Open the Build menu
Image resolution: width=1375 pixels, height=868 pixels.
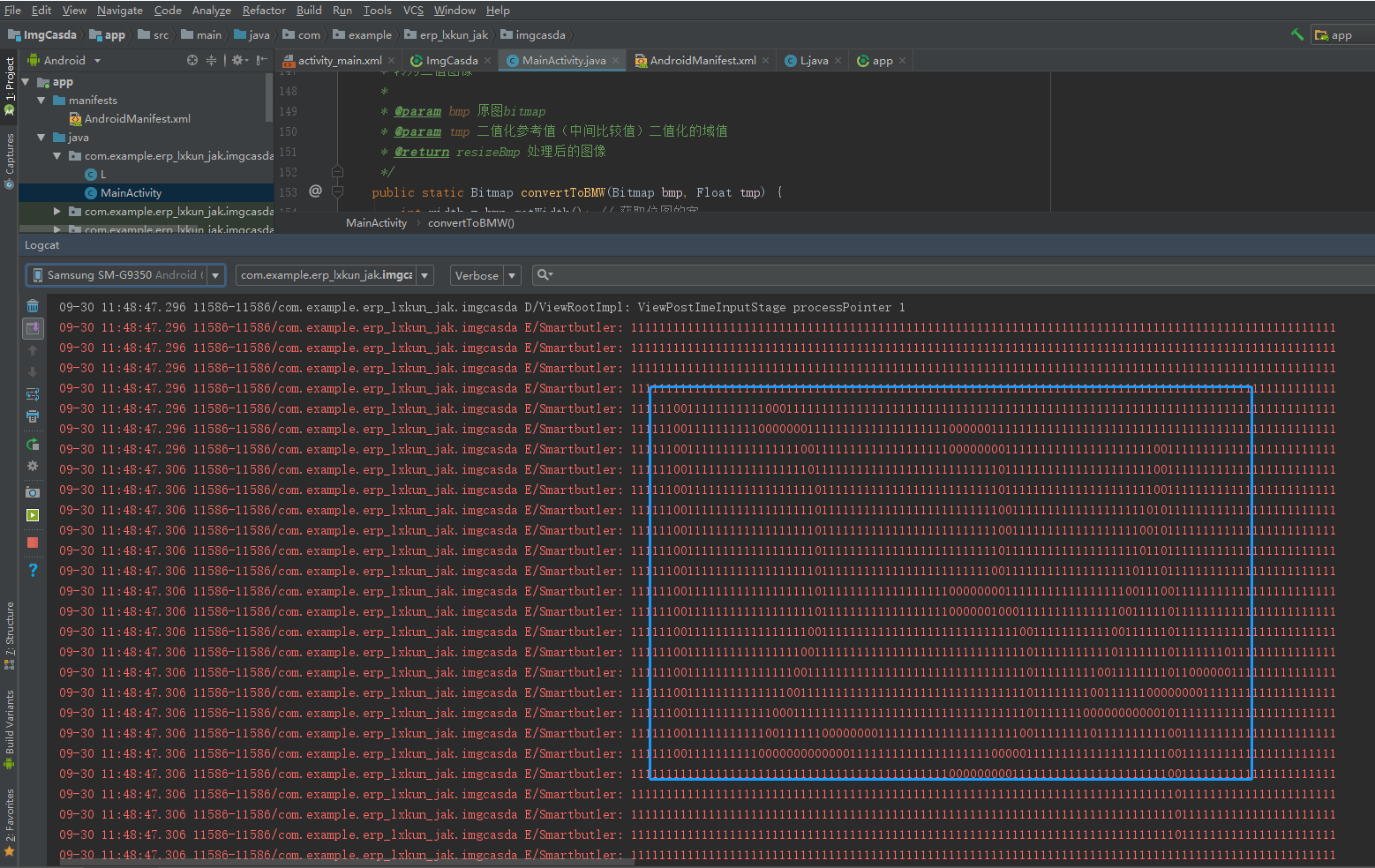[x=309, y=11]
